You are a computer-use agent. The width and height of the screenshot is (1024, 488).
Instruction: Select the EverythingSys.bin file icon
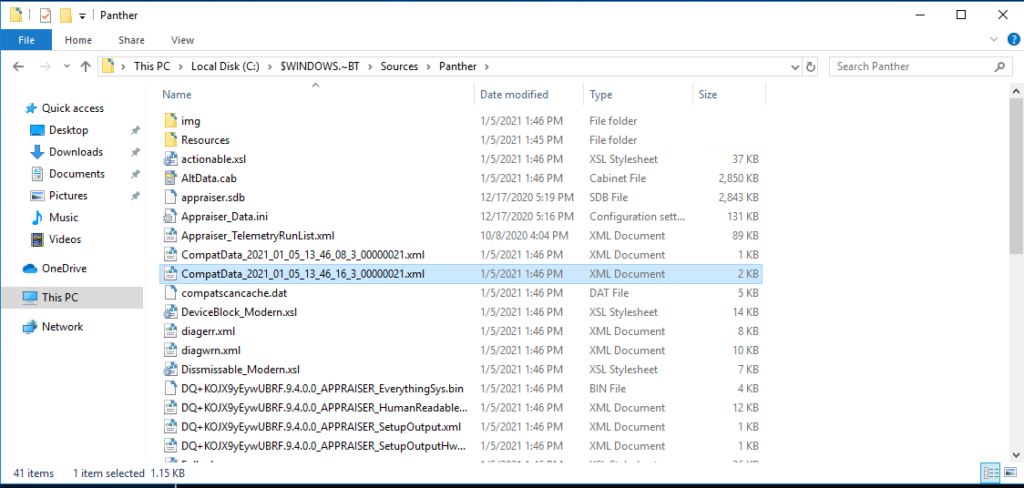coord(170,389)
